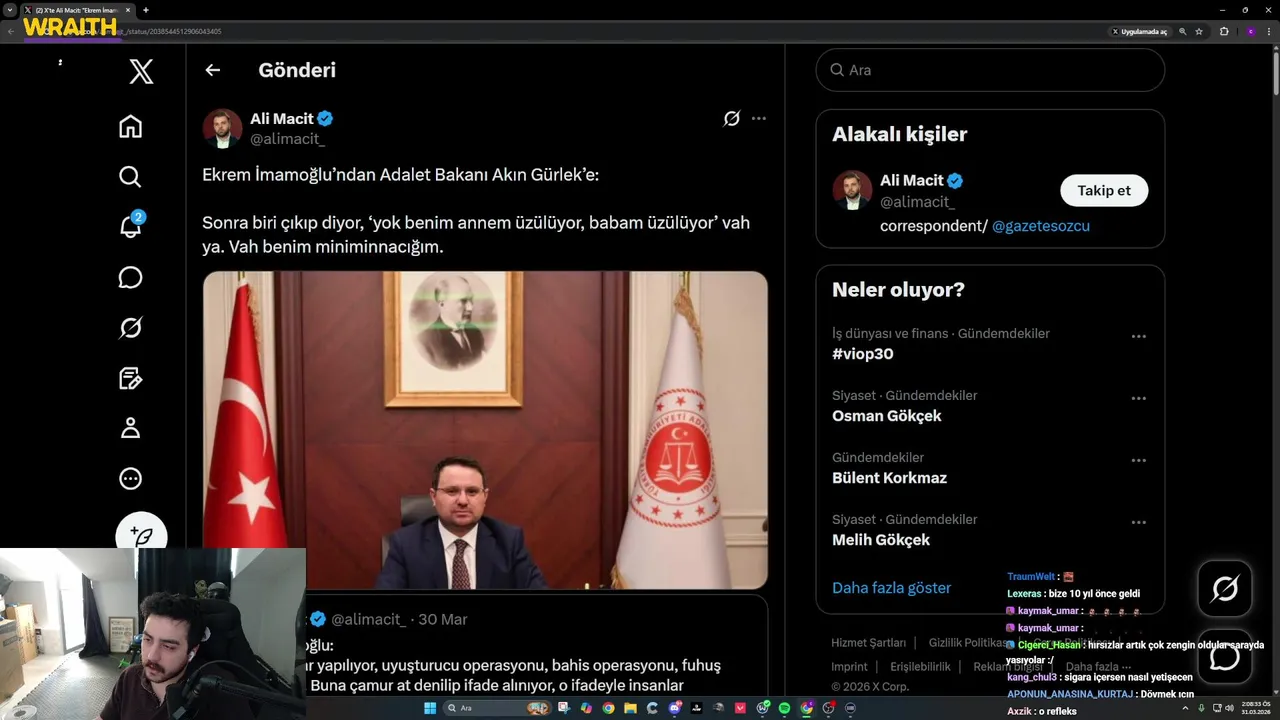Open the Messages chat bubble in sidebar
Viewport: 1280px width, 720px height.
point(130,277)
